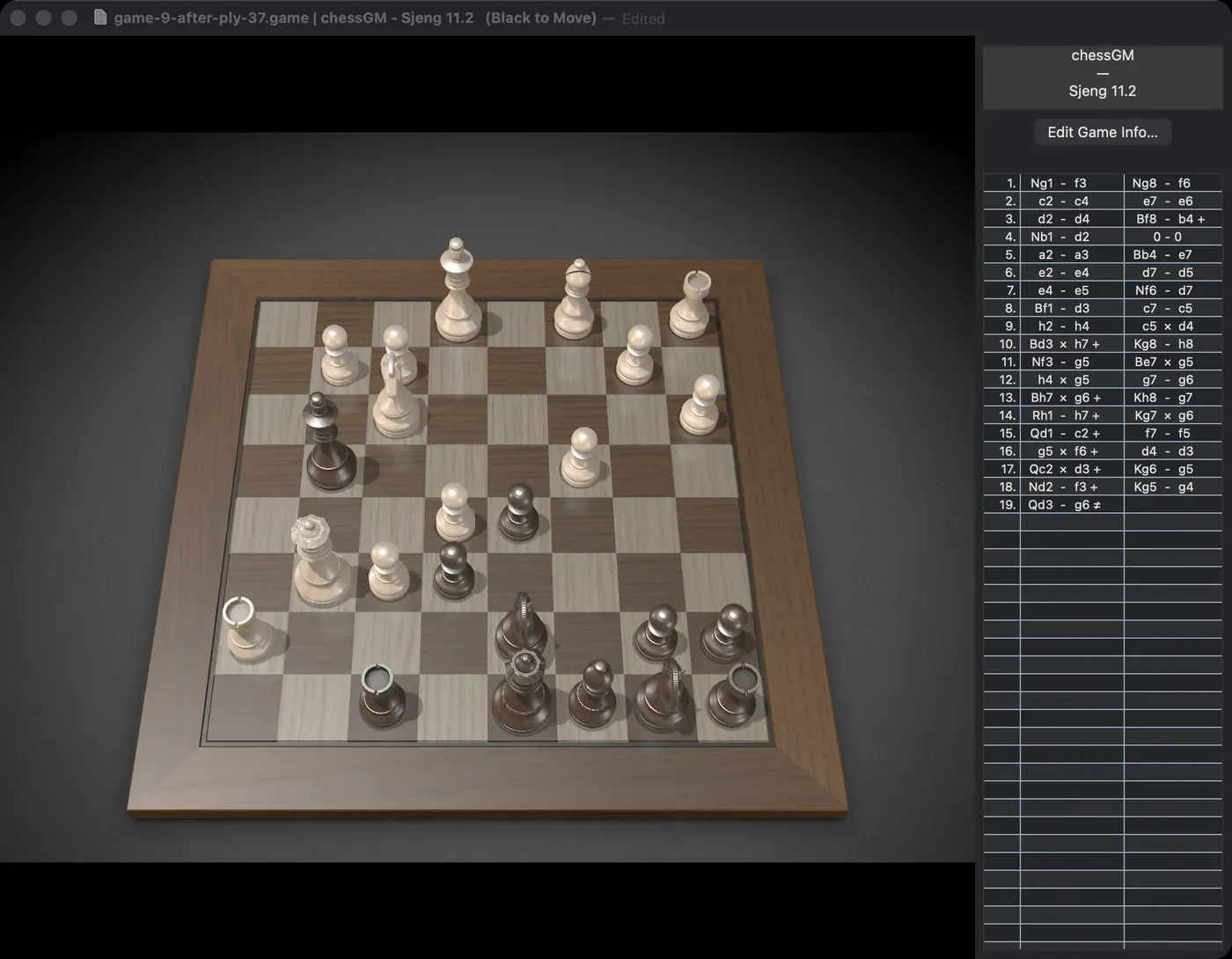Select the black rook on a8

736,695
